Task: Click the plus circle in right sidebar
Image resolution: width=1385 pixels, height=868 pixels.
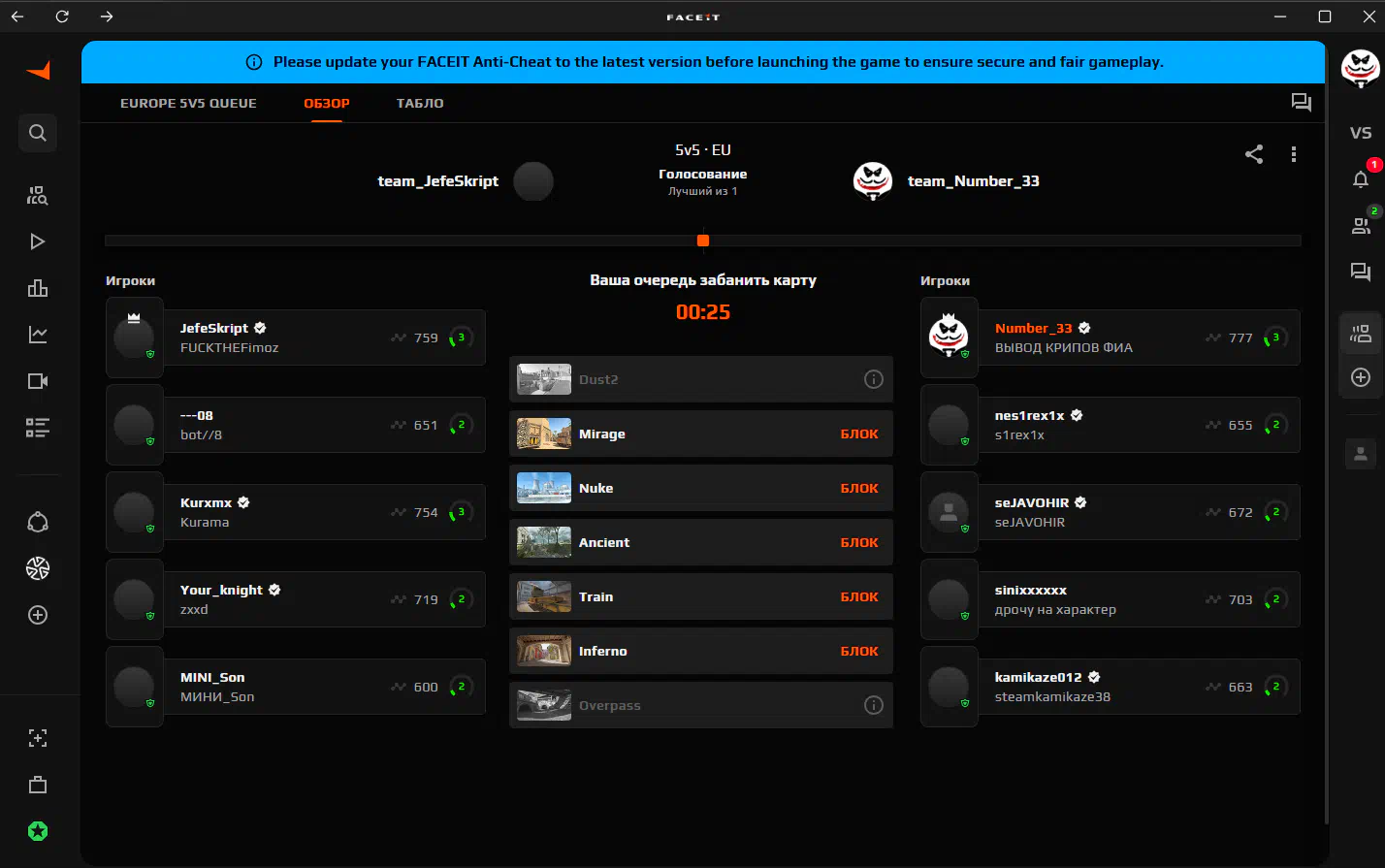Action: (x=1361, y=377)
